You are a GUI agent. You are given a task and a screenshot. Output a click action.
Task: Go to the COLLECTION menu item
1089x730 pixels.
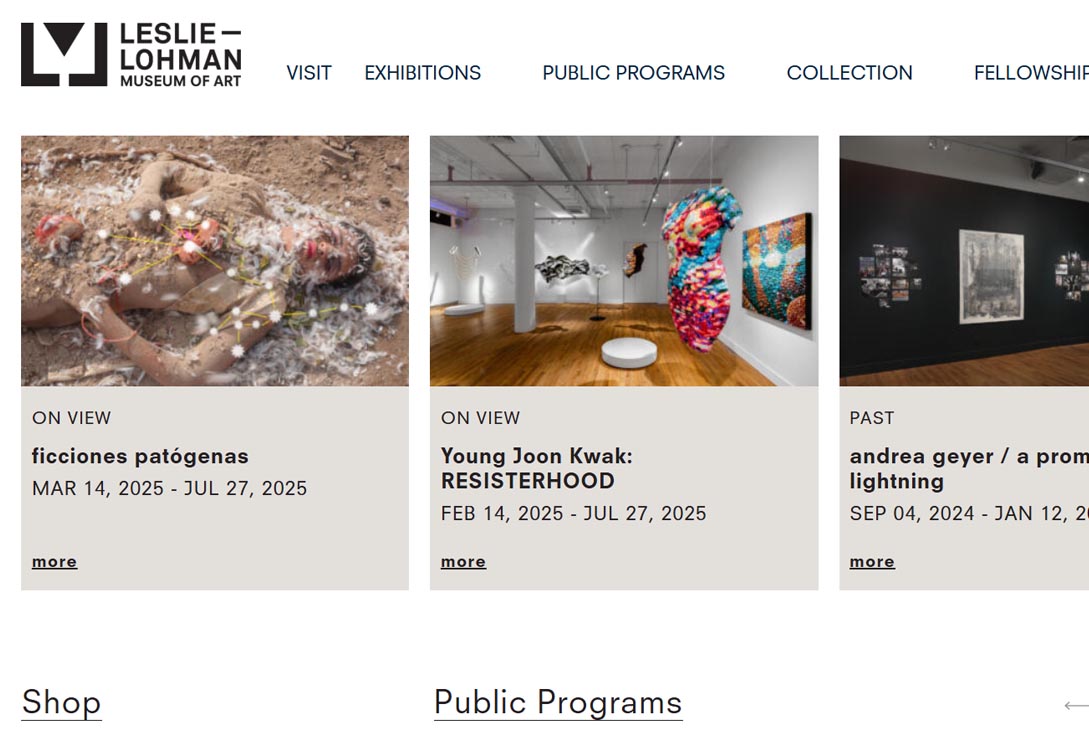[849, 73]
